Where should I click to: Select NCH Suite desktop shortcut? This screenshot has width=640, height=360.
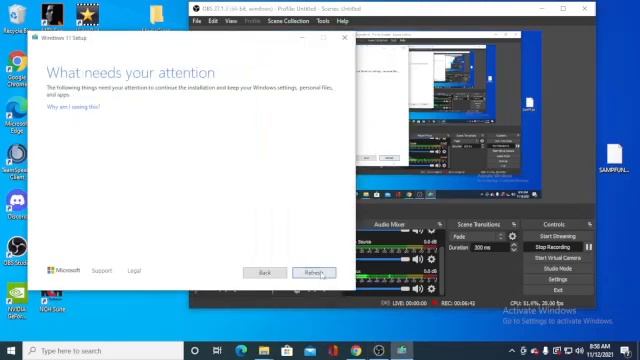[52, 301]
